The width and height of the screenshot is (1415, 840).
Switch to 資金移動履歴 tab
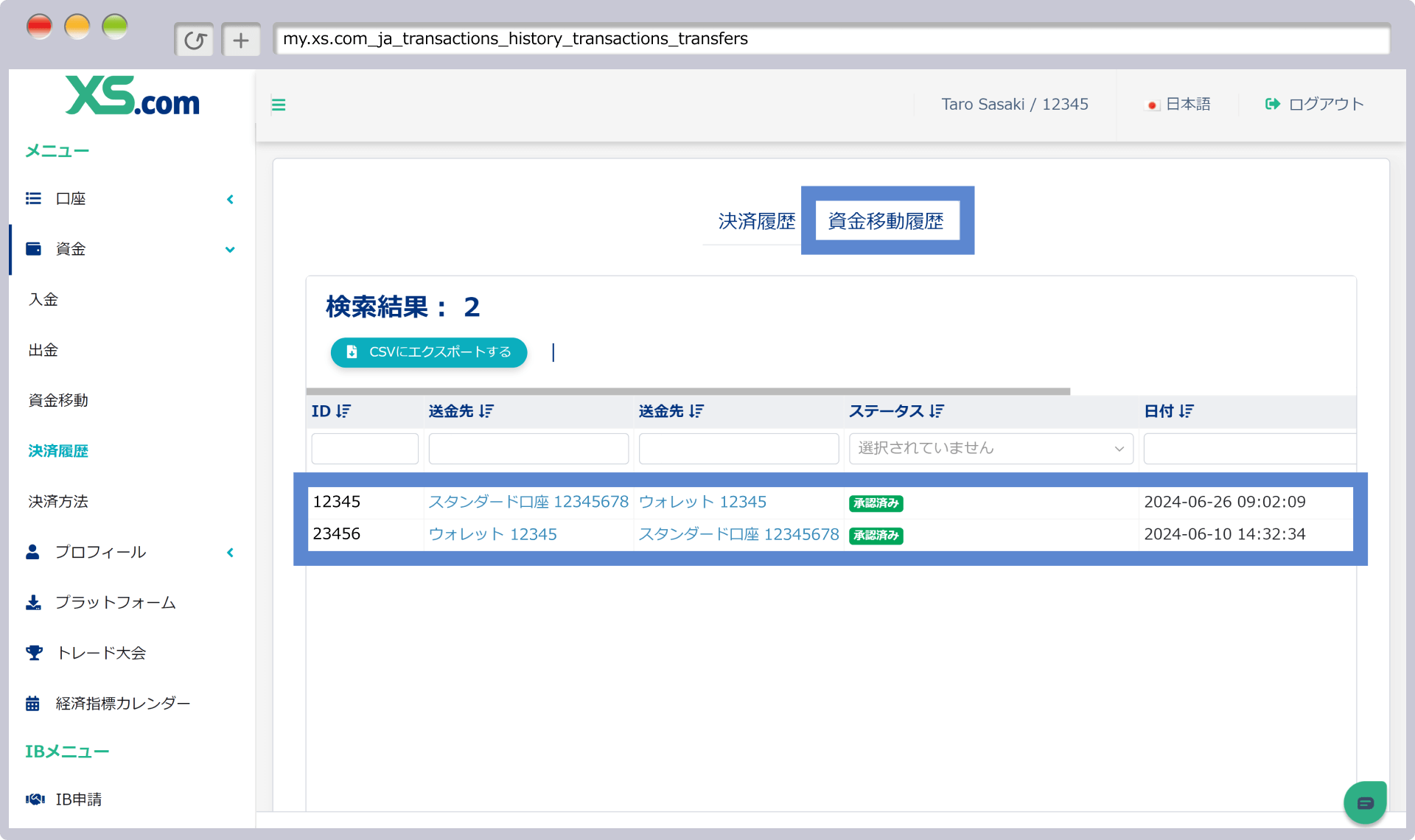(x=886, y=221)
